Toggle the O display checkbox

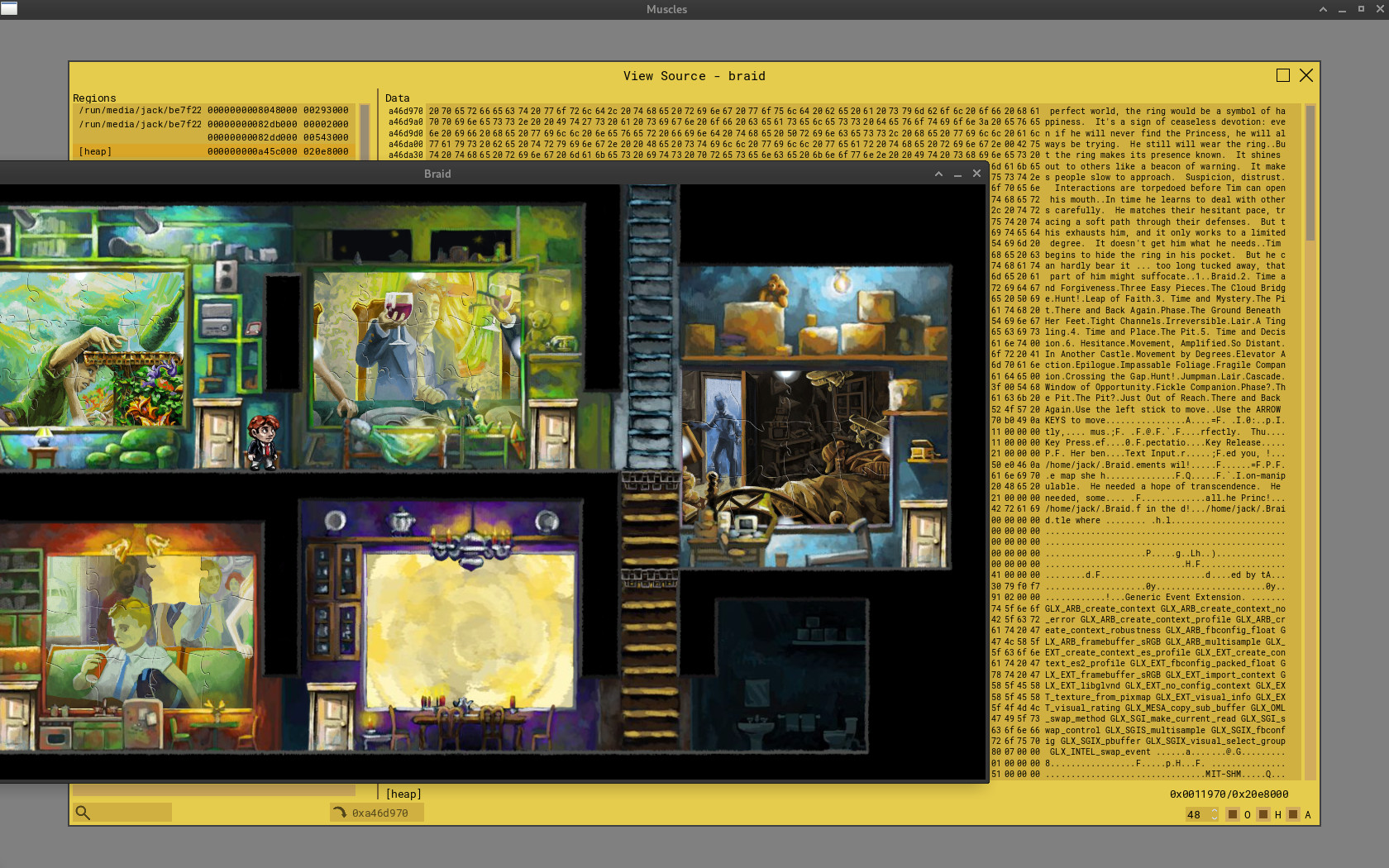point(1232,814)
